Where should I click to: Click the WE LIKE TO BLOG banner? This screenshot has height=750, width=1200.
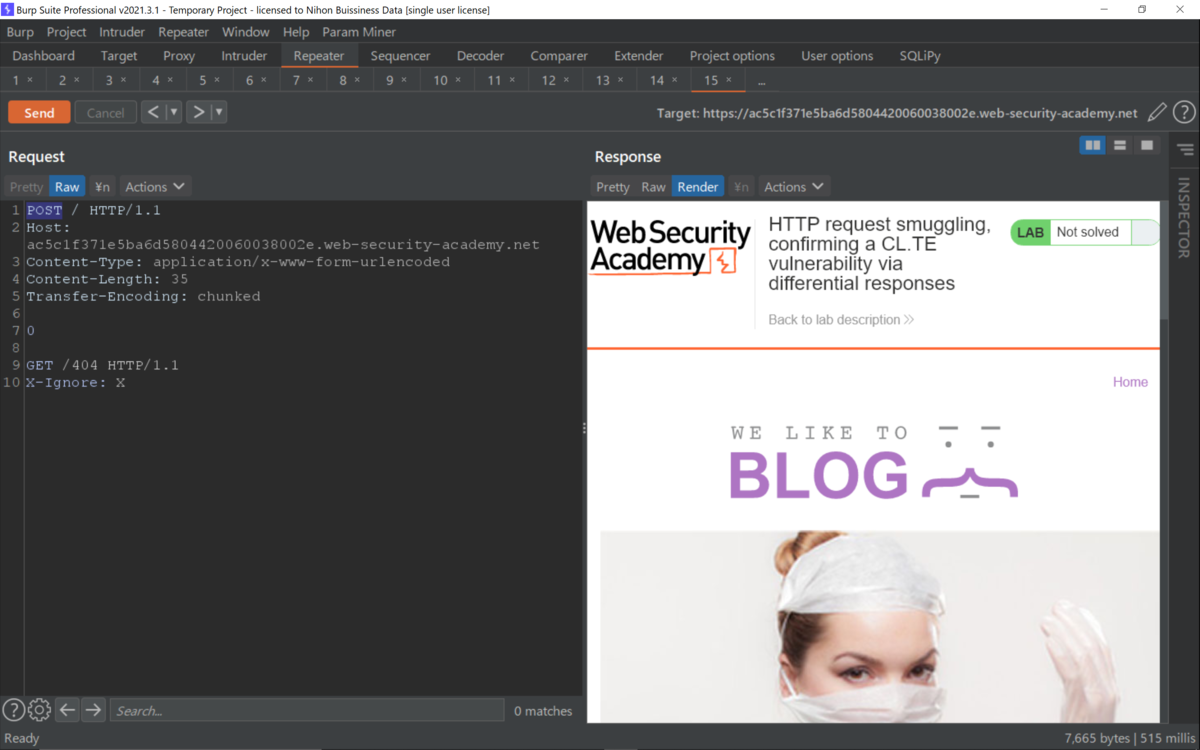[873, 463]
